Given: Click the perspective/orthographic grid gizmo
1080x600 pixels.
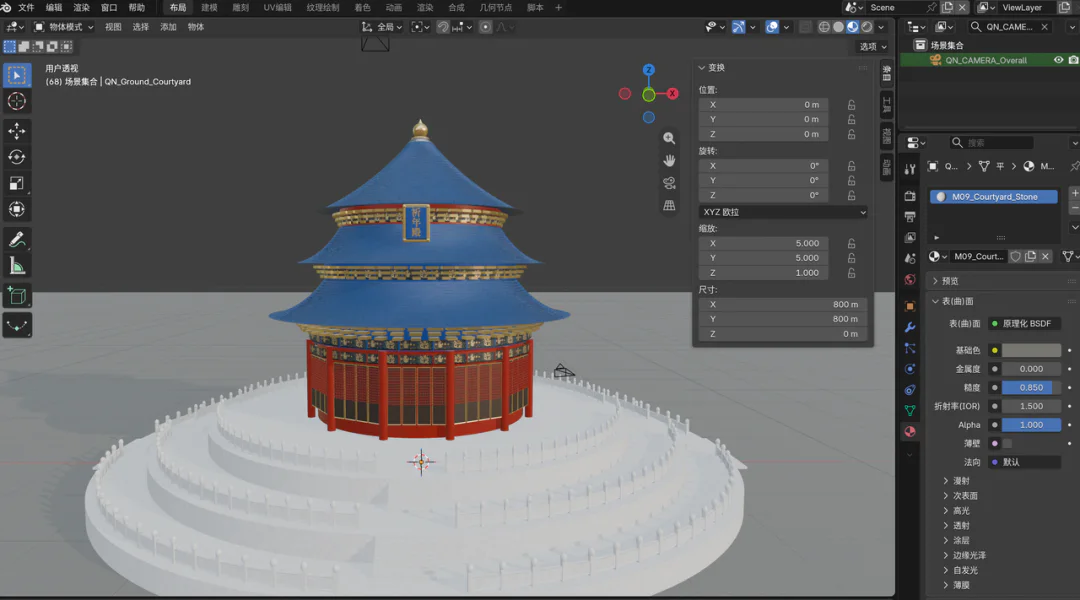Looking at the screenshot, I should click(669, 205).
